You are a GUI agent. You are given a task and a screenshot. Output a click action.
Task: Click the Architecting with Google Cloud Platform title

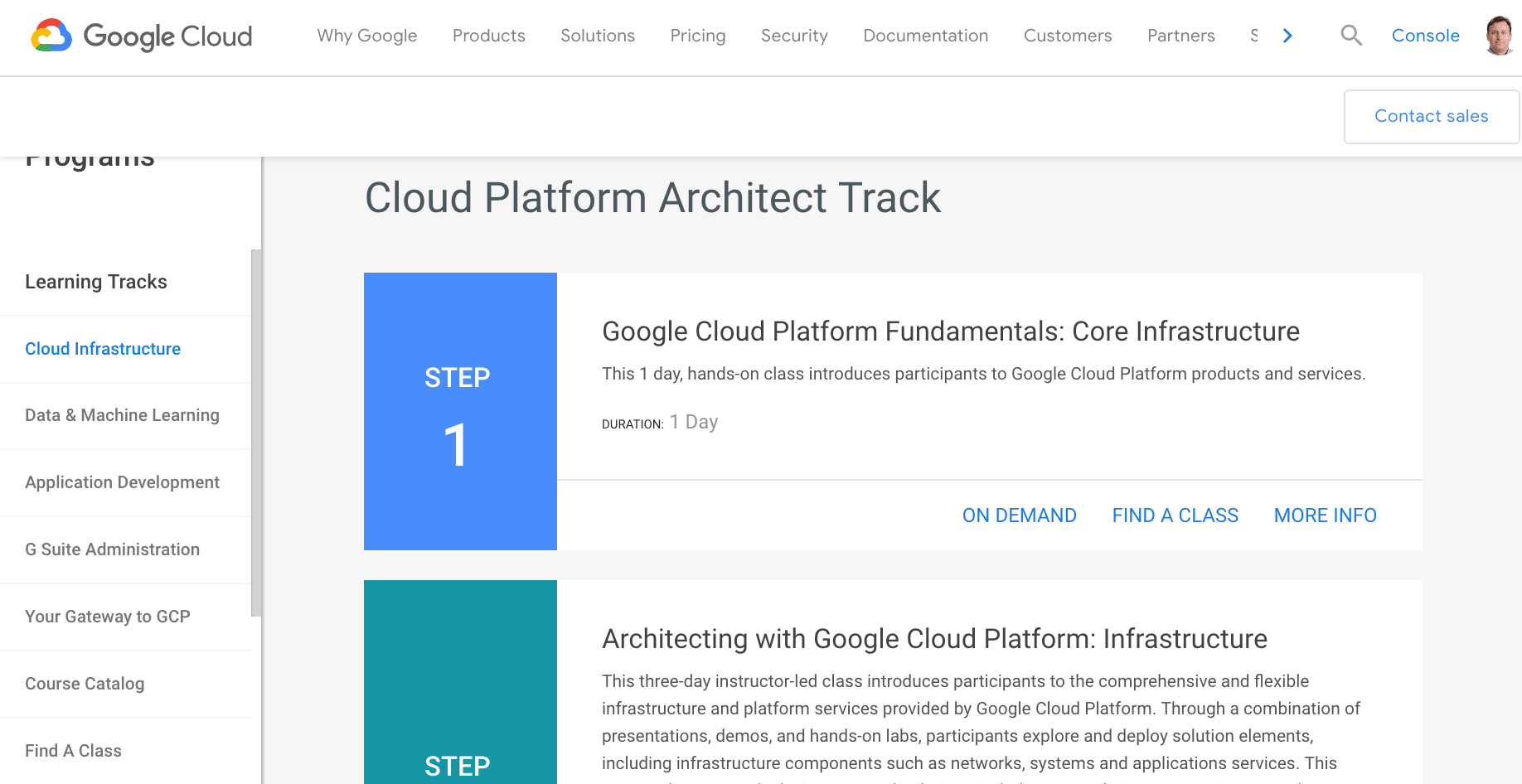coord(934,639)
